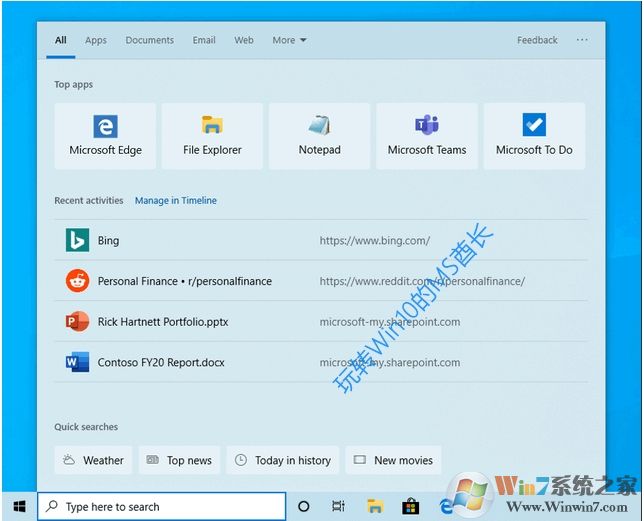Click the Reddit icon in recent activities
The height and width of the screenshot is (521, 644).
[77, 281]
